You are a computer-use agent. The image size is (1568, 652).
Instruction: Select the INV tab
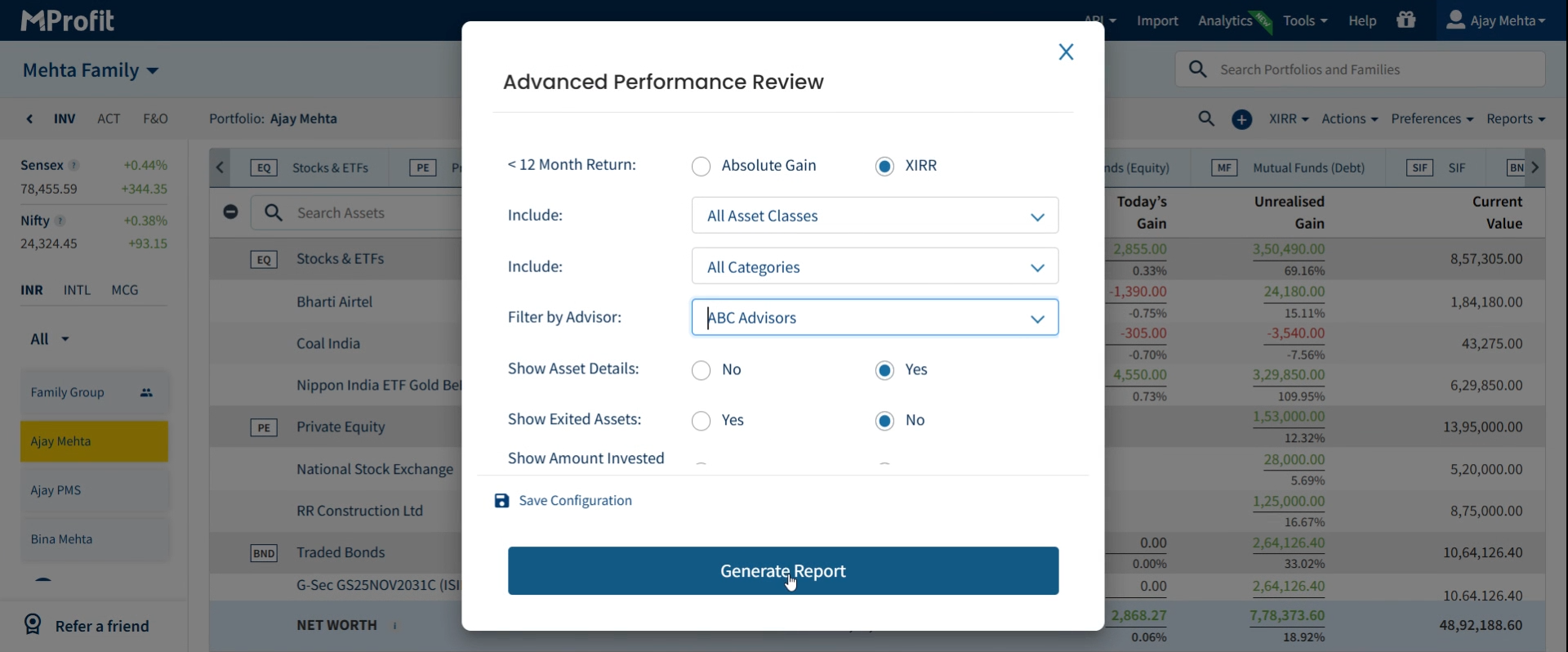(65, 119)
